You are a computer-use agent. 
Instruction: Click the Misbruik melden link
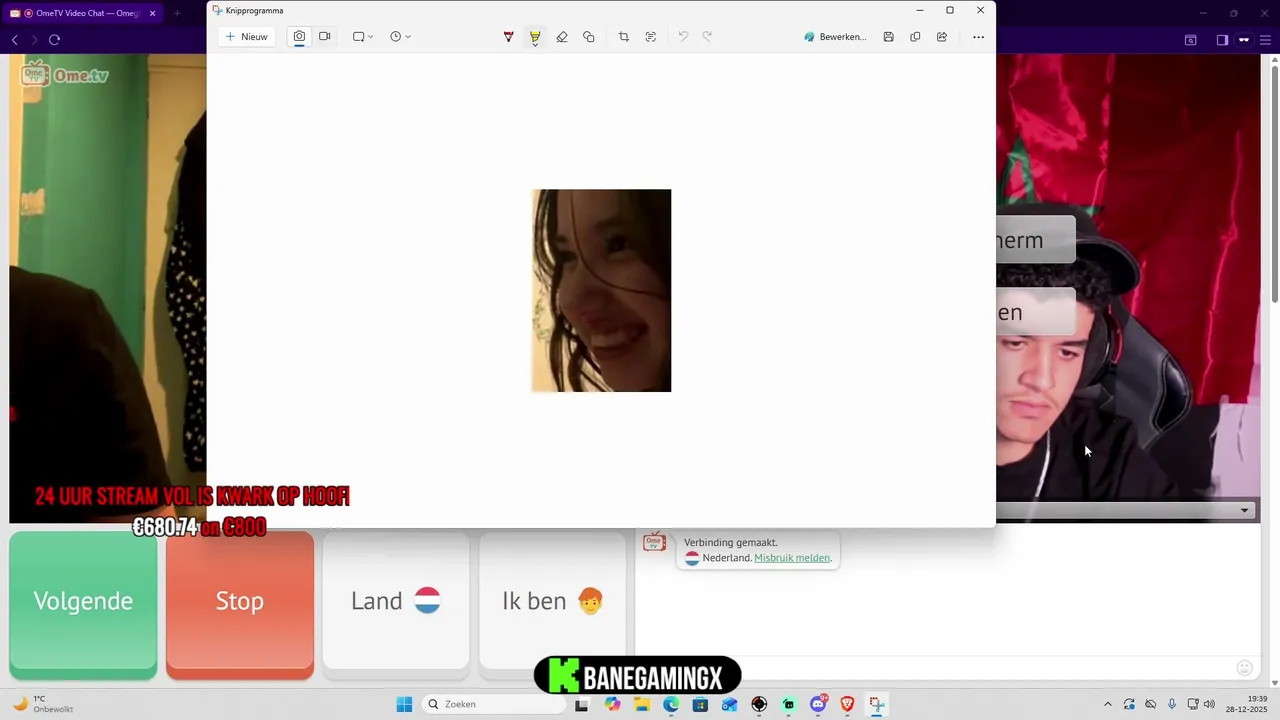tap(792, 558)
